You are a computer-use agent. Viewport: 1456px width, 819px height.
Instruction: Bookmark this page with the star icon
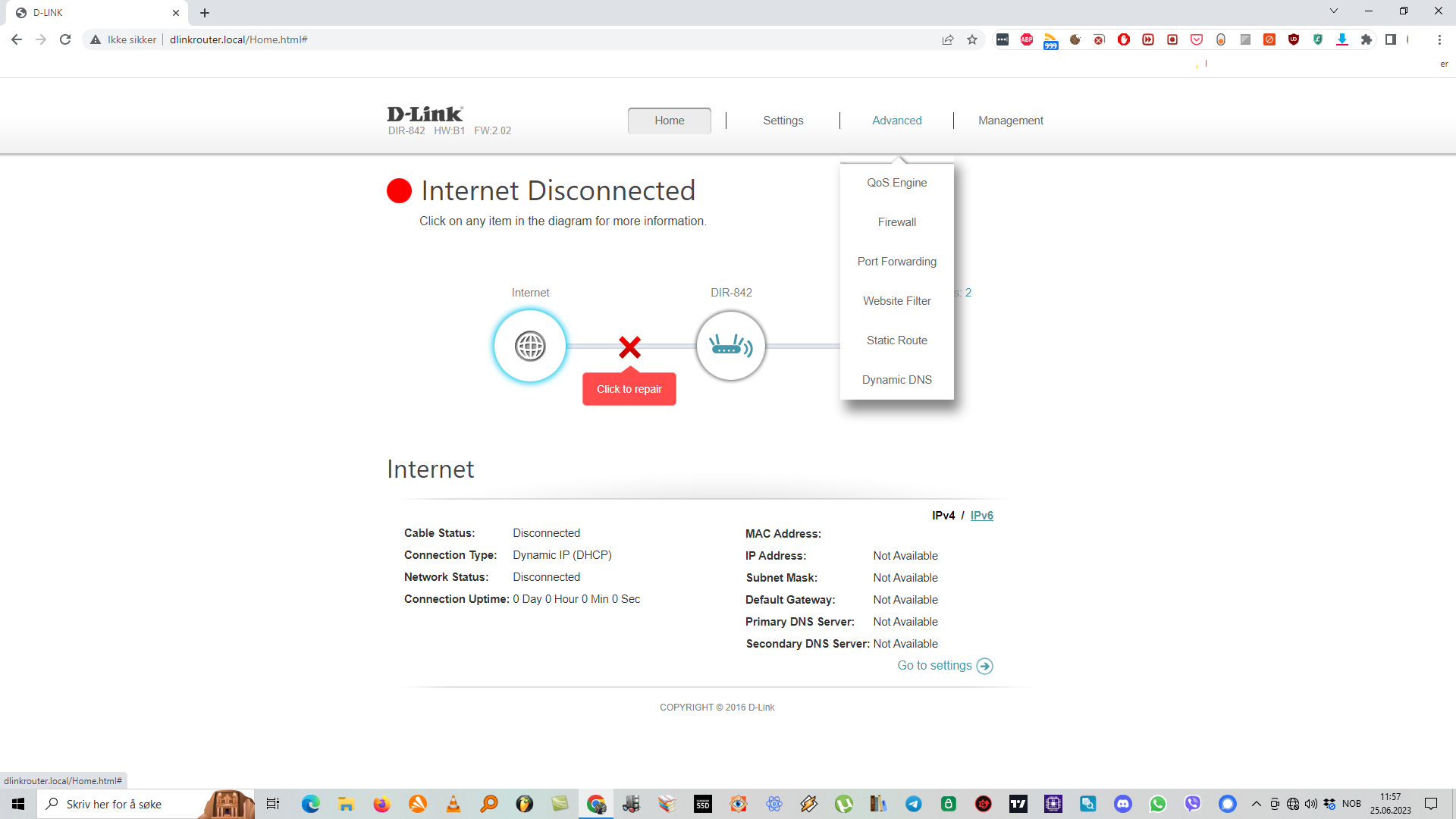[972, 39]
